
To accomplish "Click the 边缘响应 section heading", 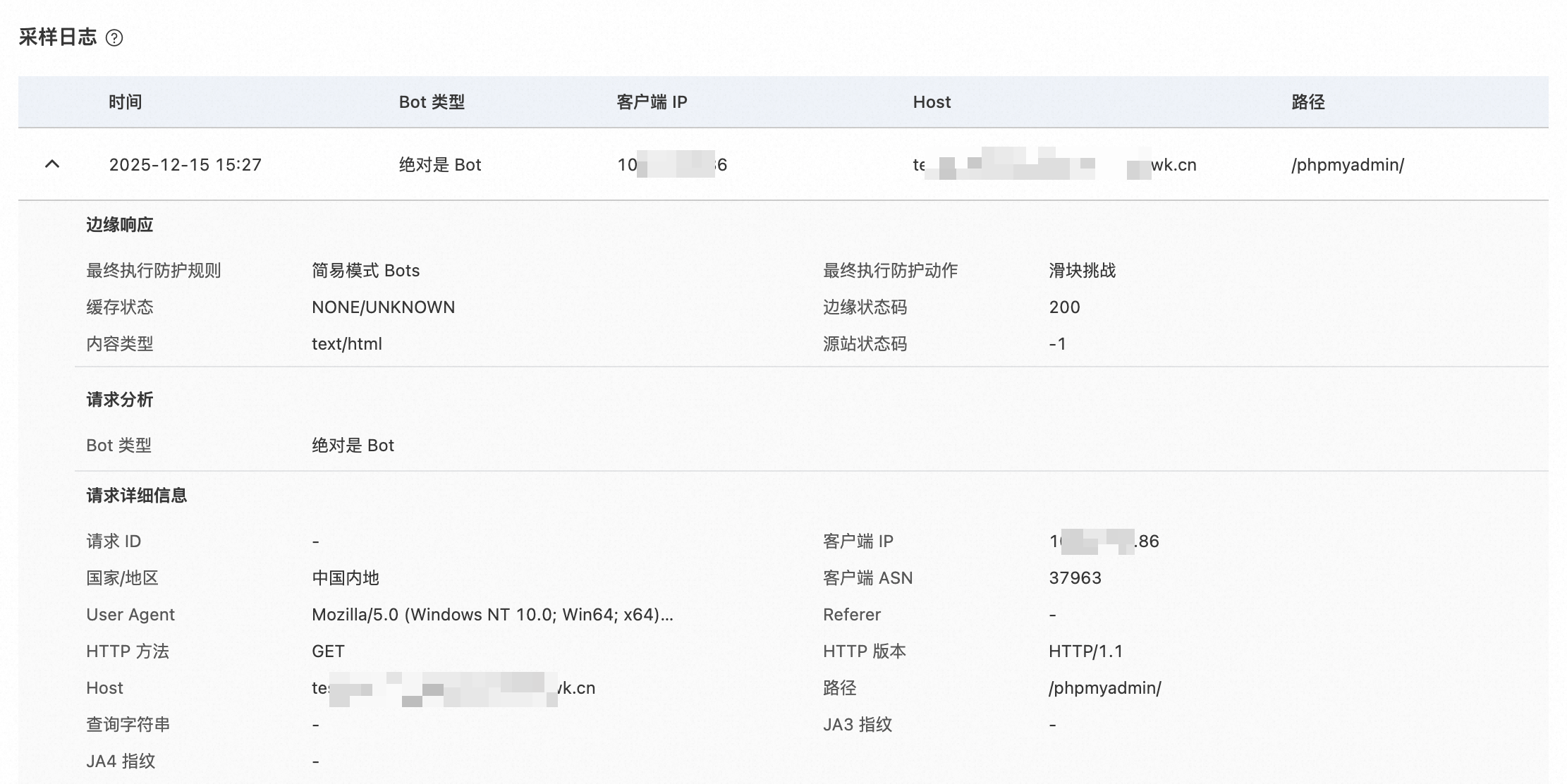I will point(120,225).
